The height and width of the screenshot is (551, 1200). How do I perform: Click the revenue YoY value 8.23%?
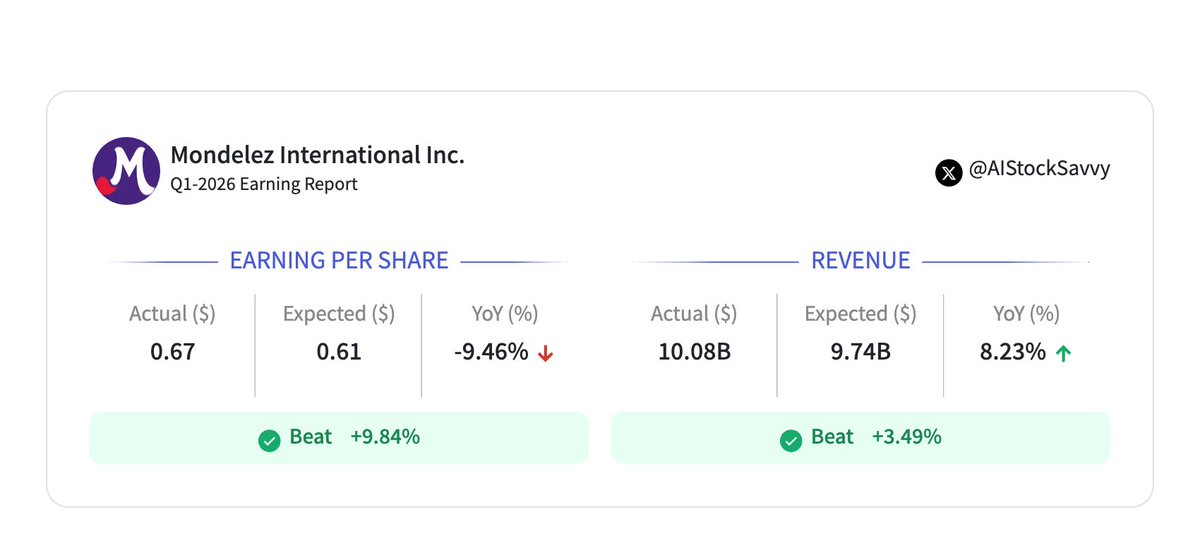coord(1013,352)
